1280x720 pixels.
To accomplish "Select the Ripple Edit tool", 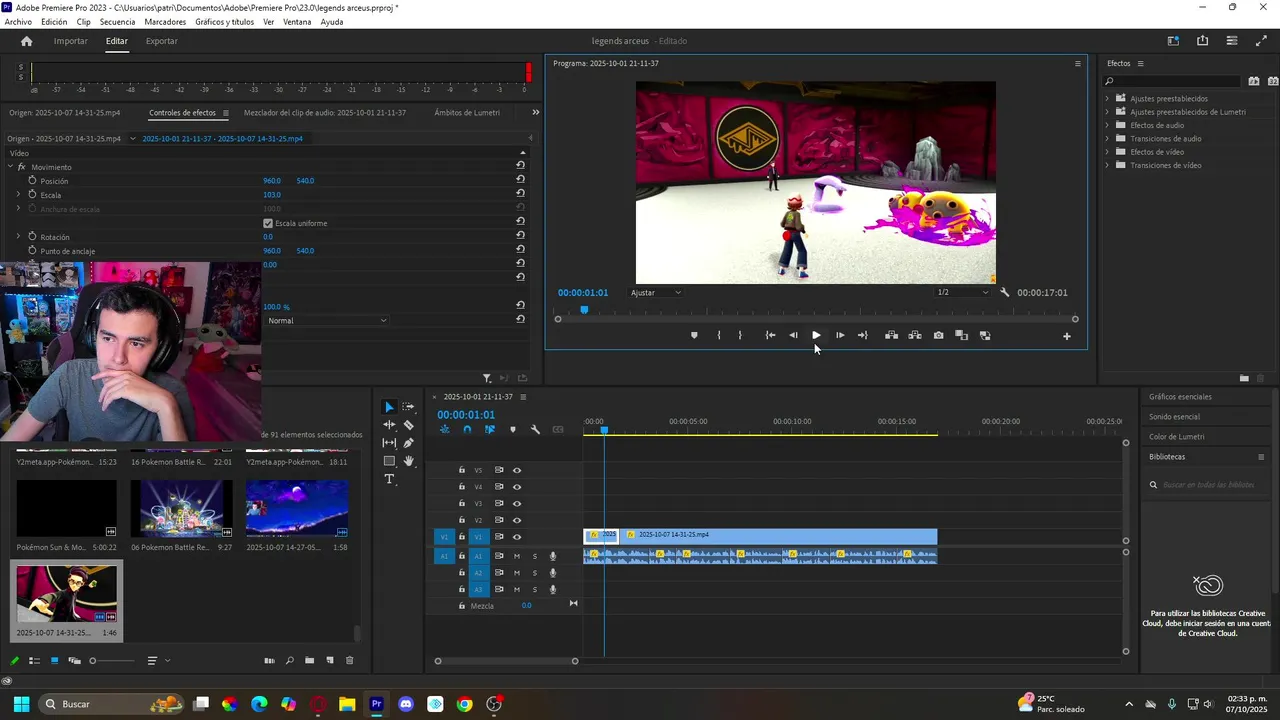I will 389,425.
